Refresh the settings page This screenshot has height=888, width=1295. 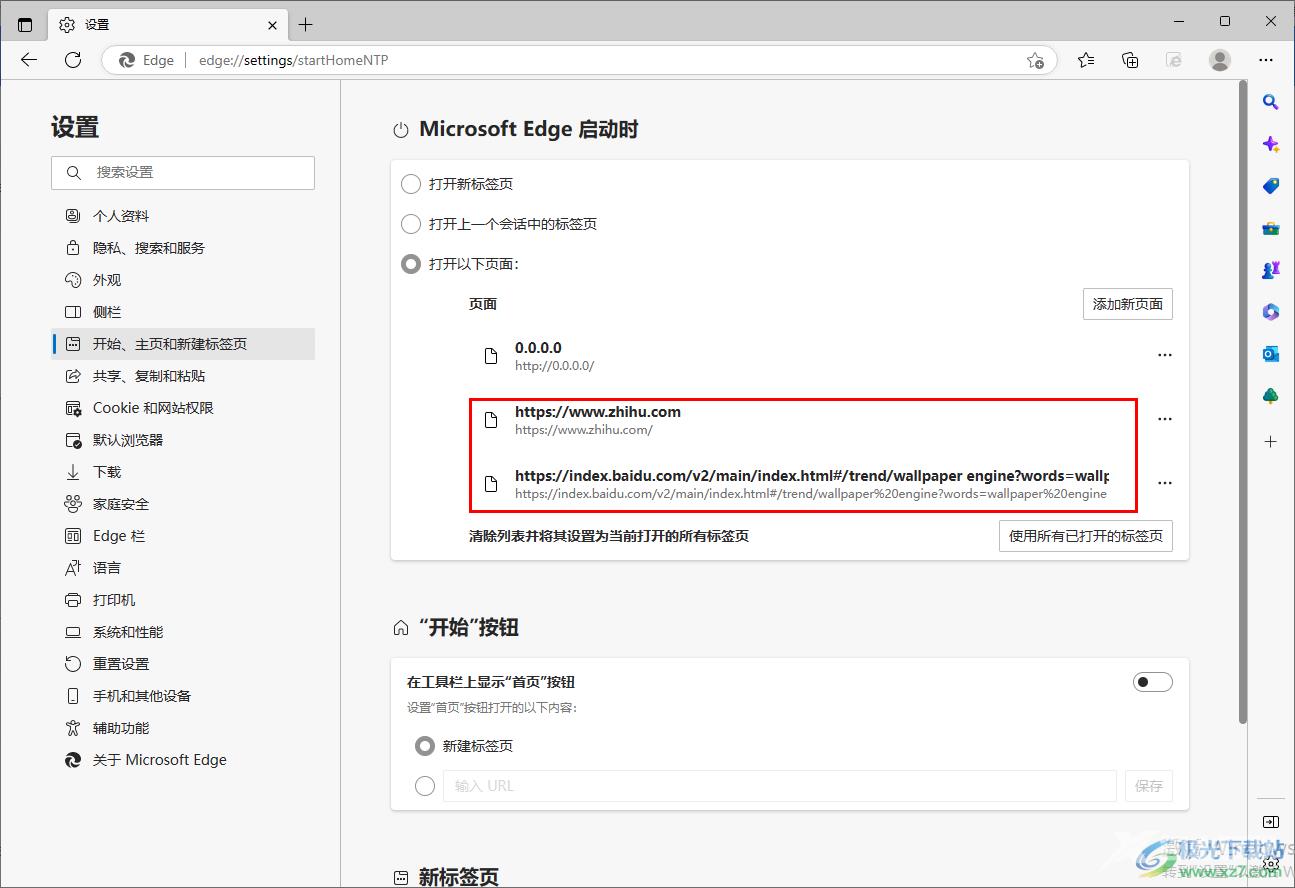coord(73,60)
